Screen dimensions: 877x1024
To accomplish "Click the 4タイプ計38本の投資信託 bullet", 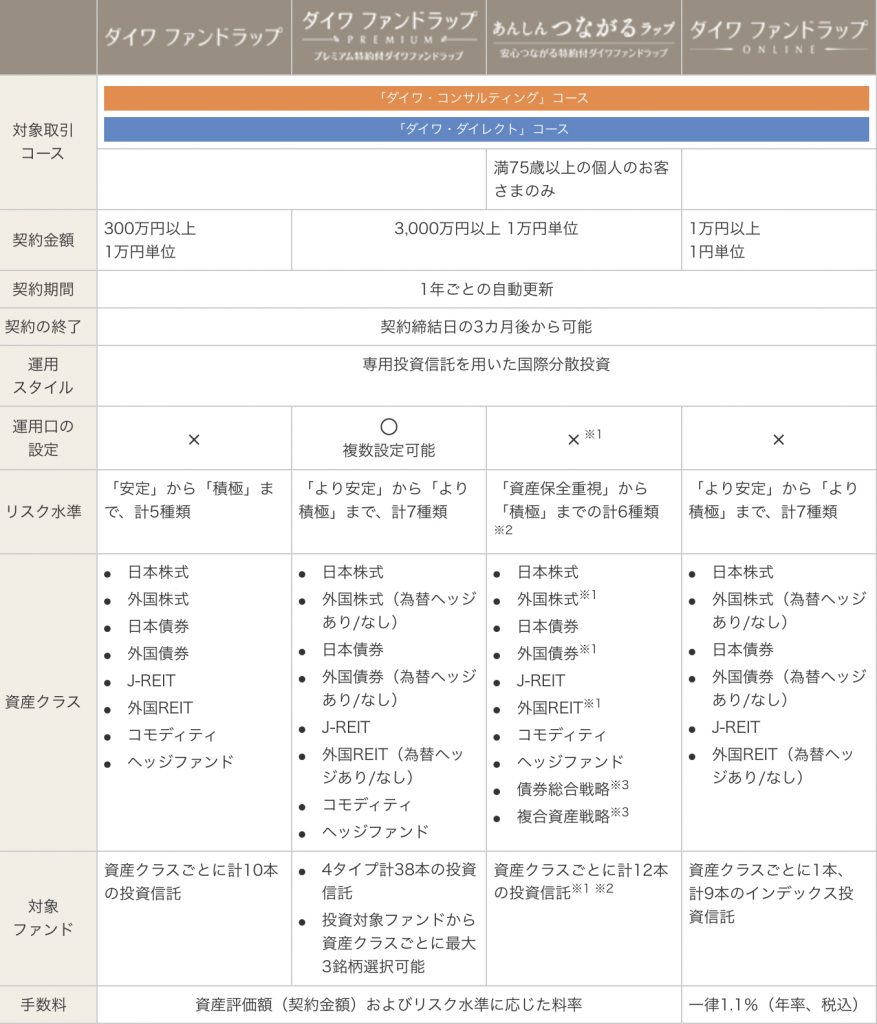I will tap(397, 881).
